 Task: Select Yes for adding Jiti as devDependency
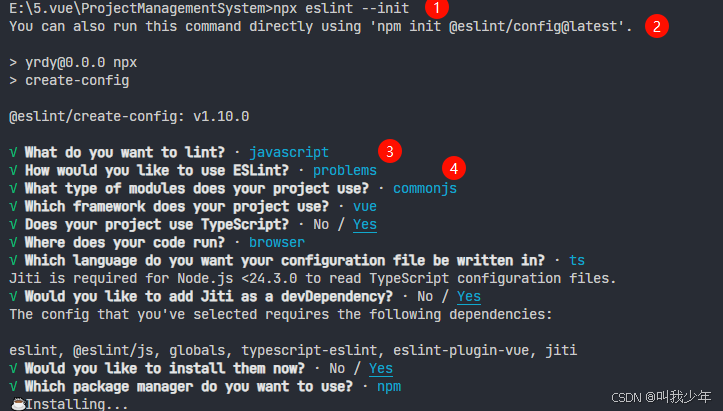(x=468, y=297)
